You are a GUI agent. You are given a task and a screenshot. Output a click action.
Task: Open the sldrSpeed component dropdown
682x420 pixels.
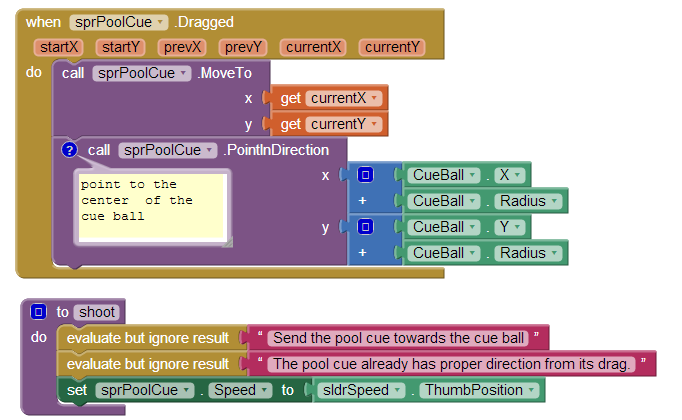pyautogui.click(x=361, y=390)
